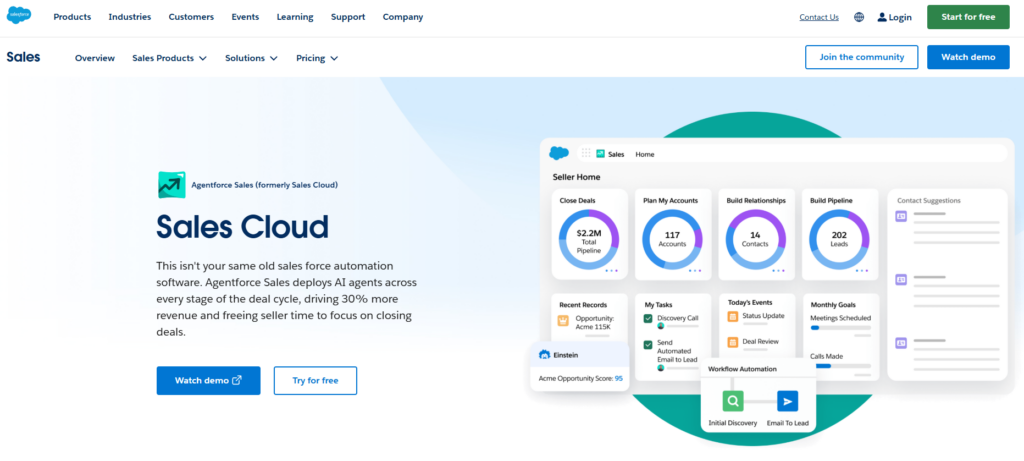Click the Salesforce cloud icon in dashboard image
The width and height of the screenshot is (1024, 461).
click(x=558, y=153)
